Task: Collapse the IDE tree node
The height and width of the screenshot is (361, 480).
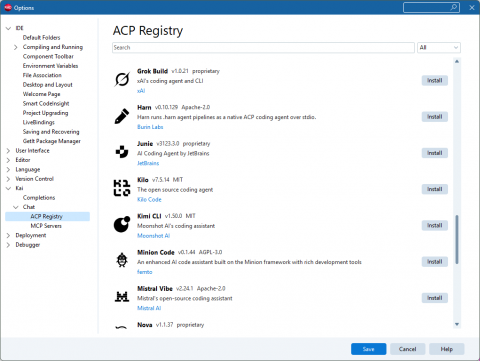Action: coord(8,28)
